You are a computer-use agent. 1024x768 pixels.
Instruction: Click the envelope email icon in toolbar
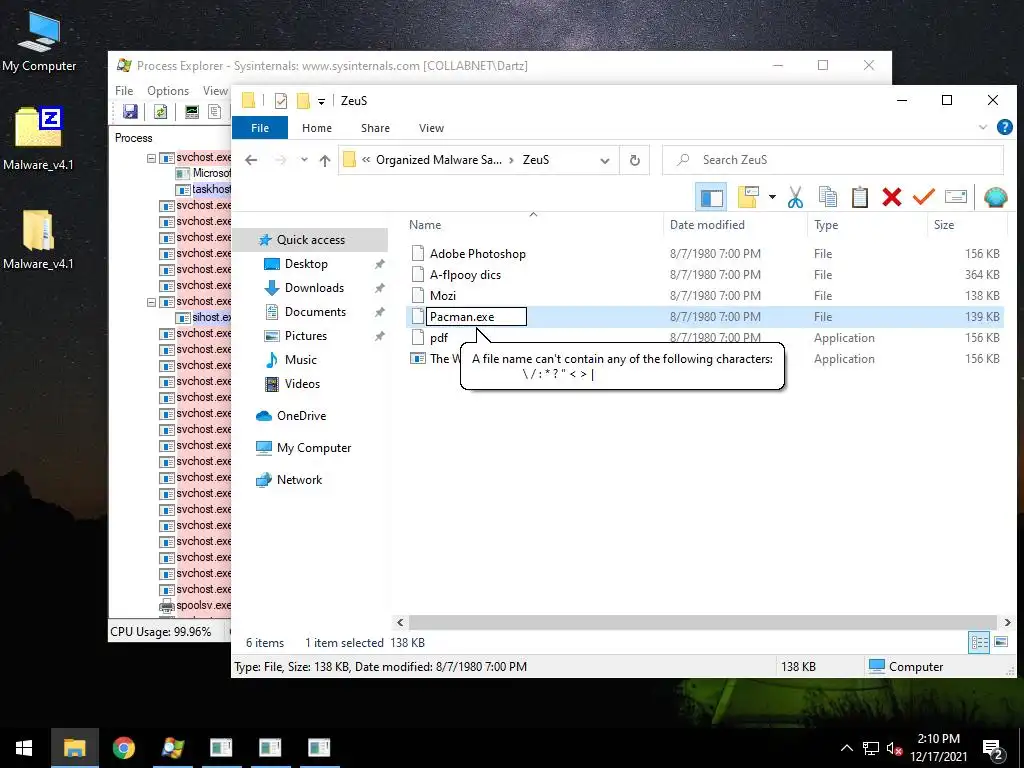point(955,197)
